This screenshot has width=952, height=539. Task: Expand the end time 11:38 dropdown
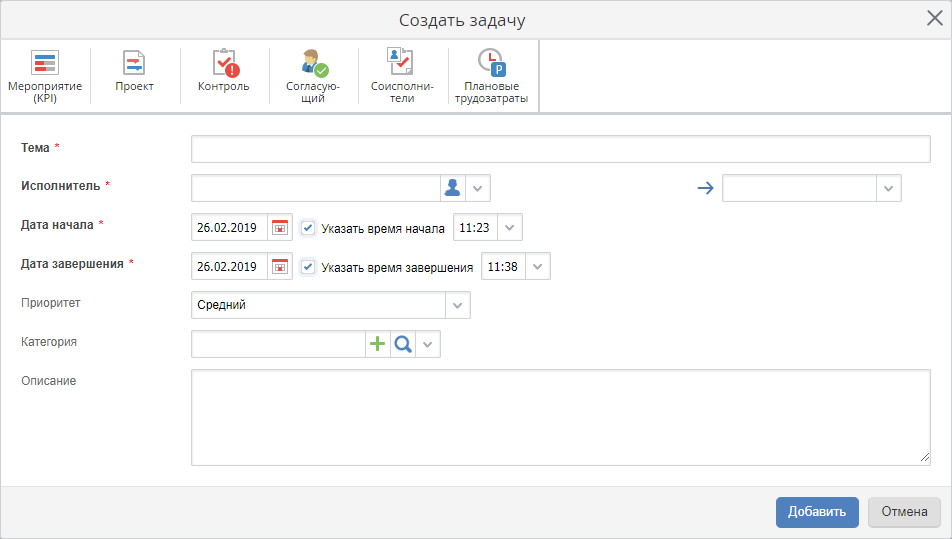pyautogui.click(x=537, y=267)
